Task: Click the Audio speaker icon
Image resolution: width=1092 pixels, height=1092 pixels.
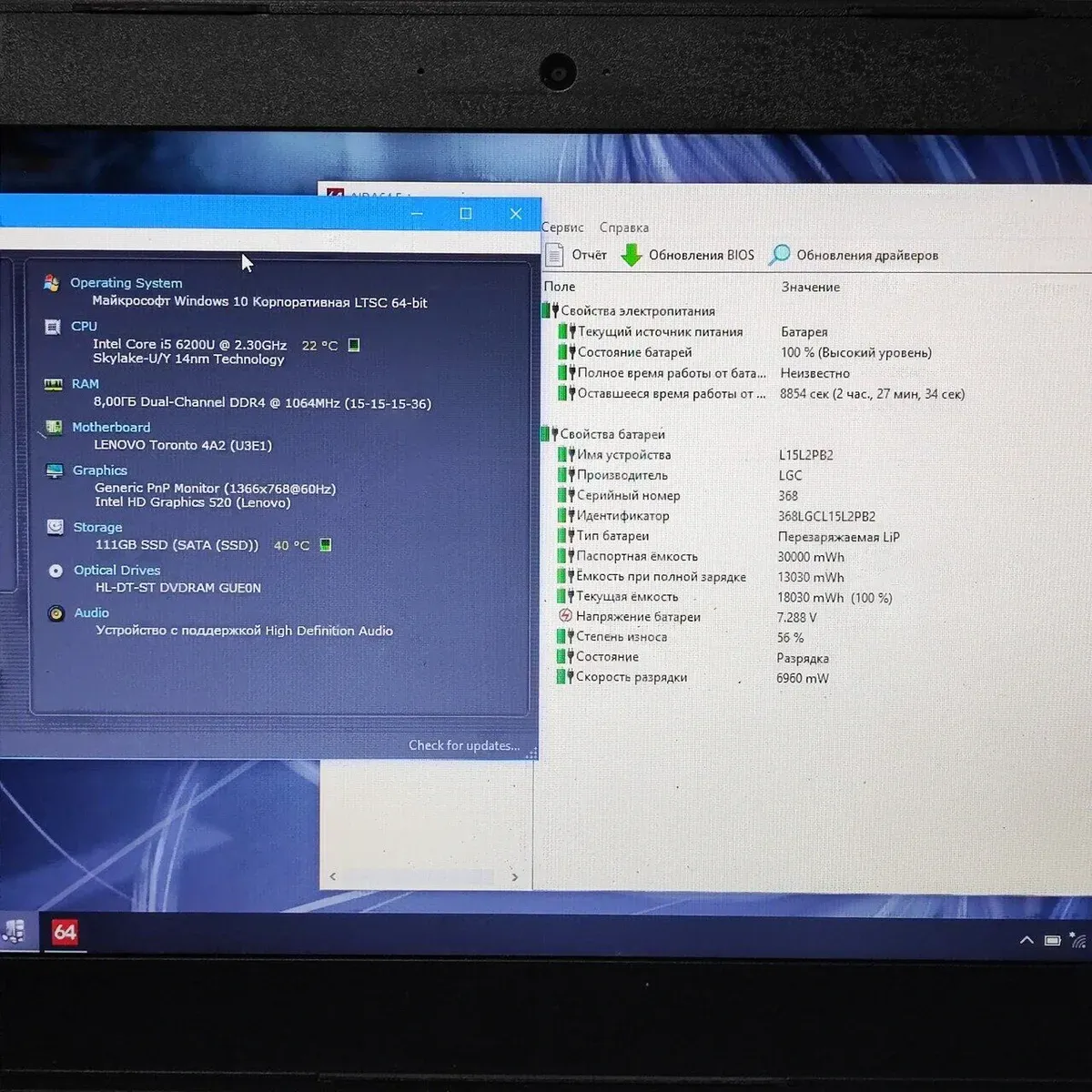Action: pyautogui.click(x=56, y=613)
